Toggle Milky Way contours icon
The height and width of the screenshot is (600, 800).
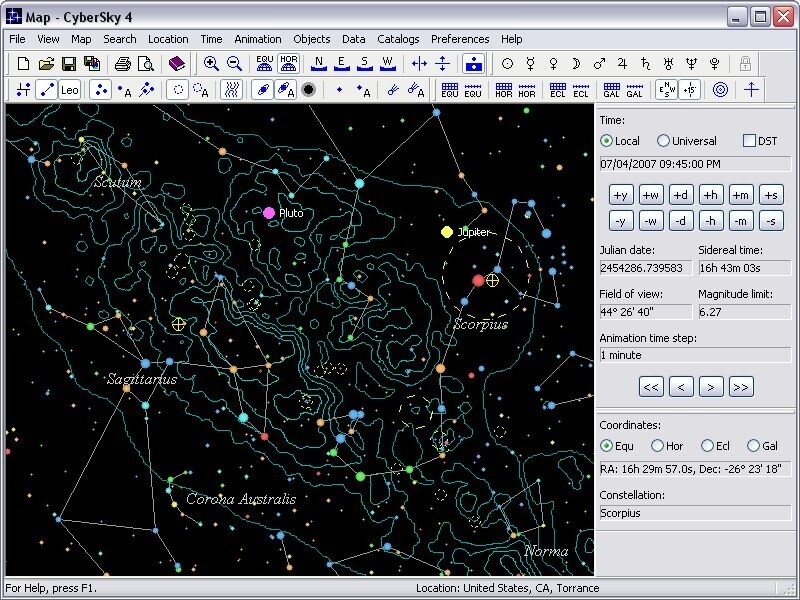[232, 90]
